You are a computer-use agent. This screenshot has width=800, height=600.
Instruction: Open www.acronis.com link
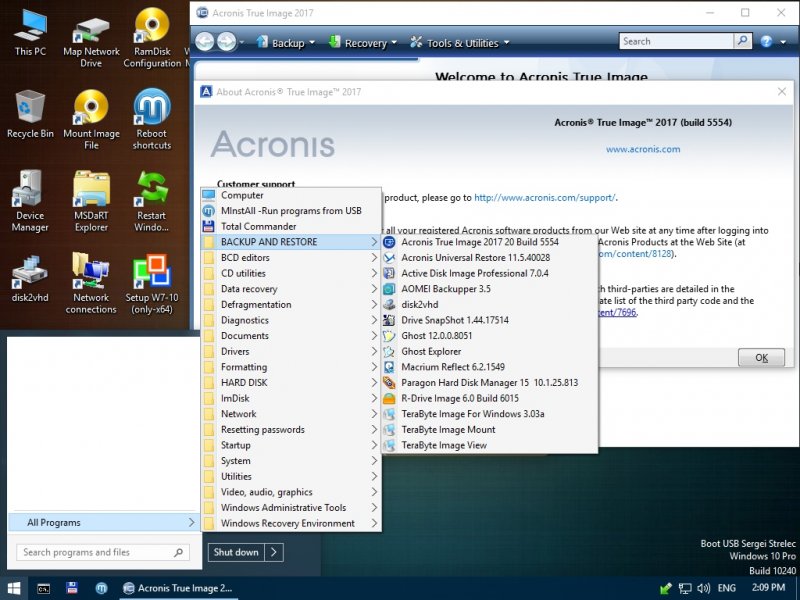643,149
